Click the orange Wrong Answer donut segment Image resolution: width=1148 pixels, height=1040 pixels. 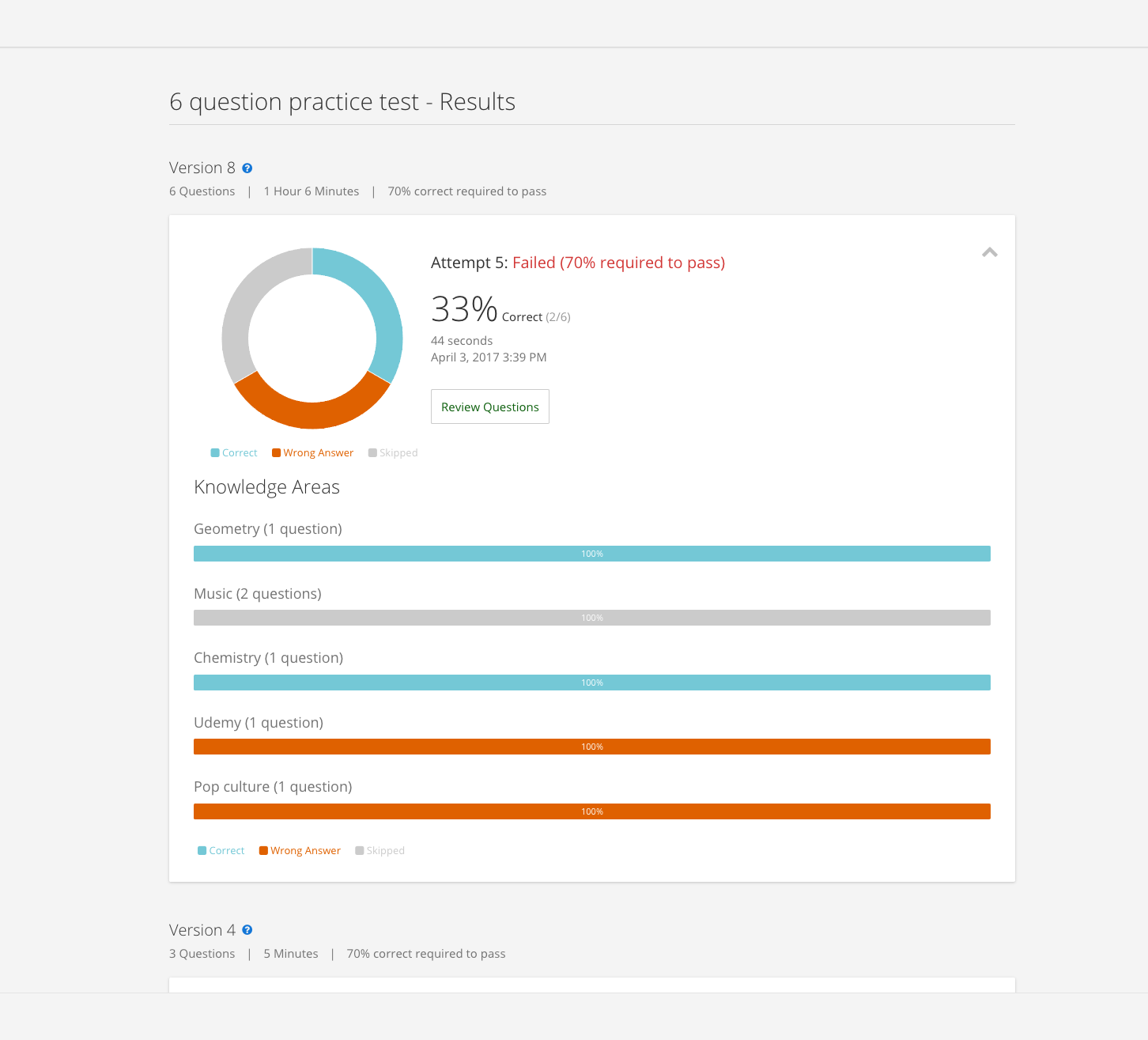pos(312,415)
